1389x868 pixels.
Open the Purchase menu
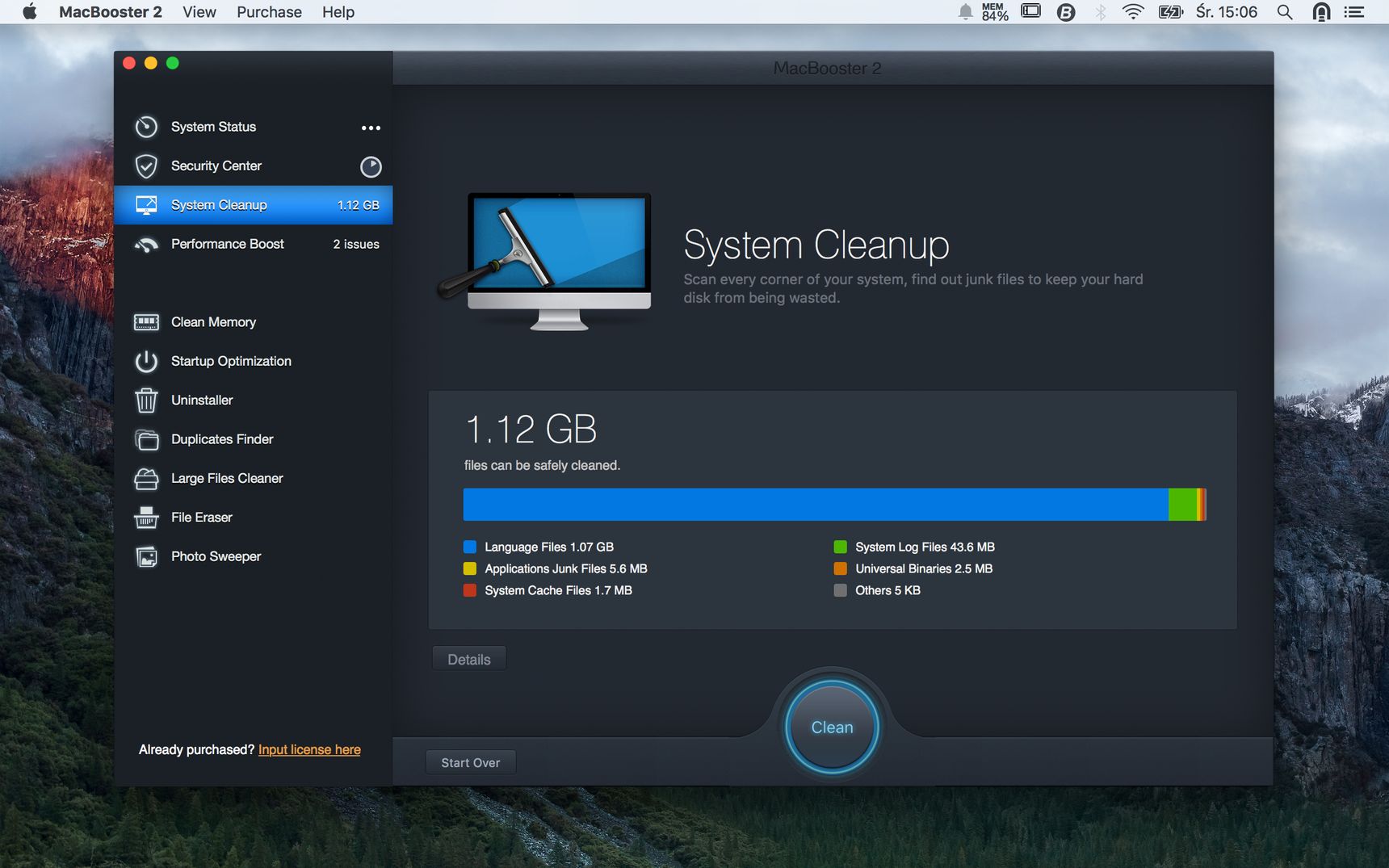point(269,12)
